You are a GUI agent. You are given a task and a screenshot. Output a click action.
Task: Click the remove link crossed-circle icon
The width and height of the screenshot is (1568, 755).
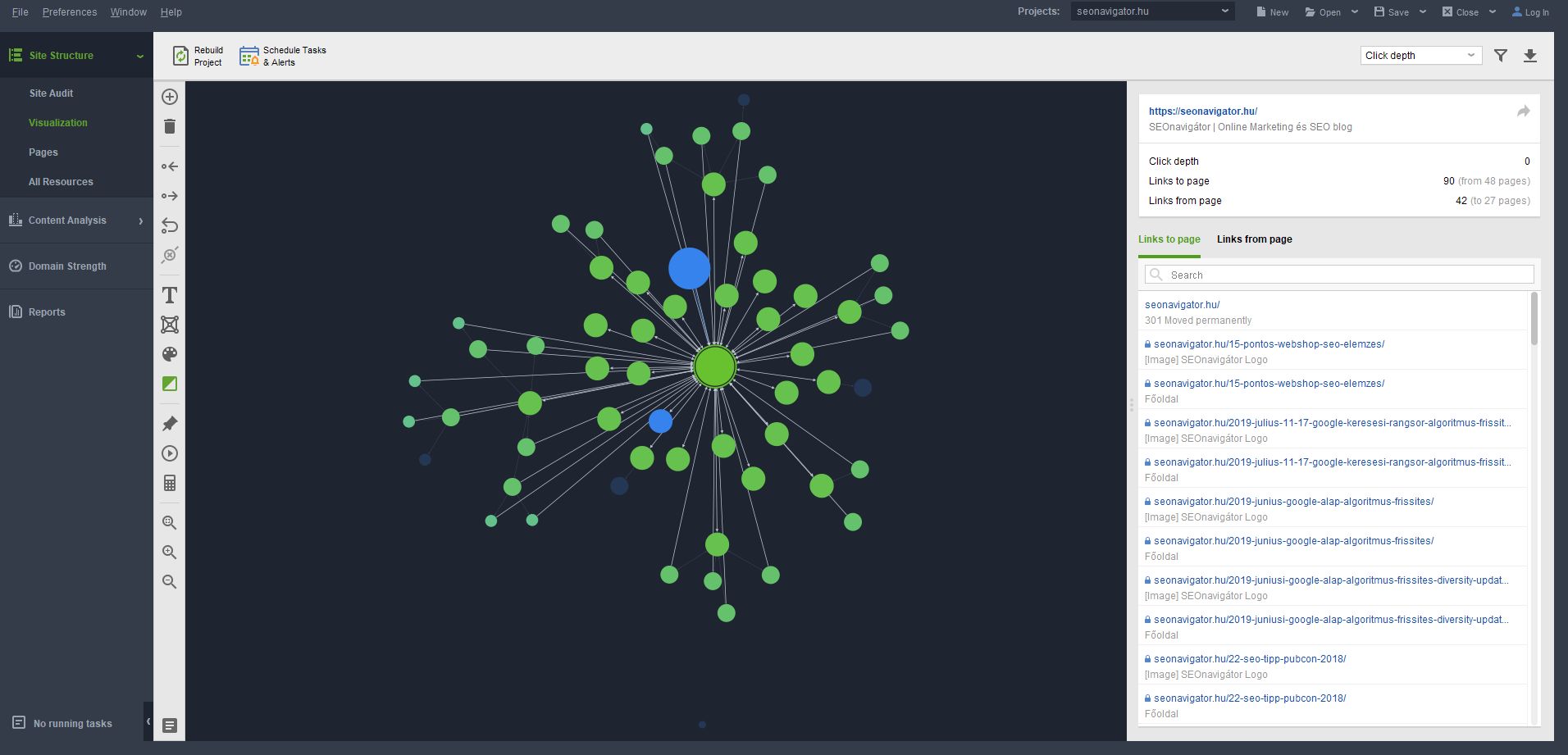click(170, 255)
